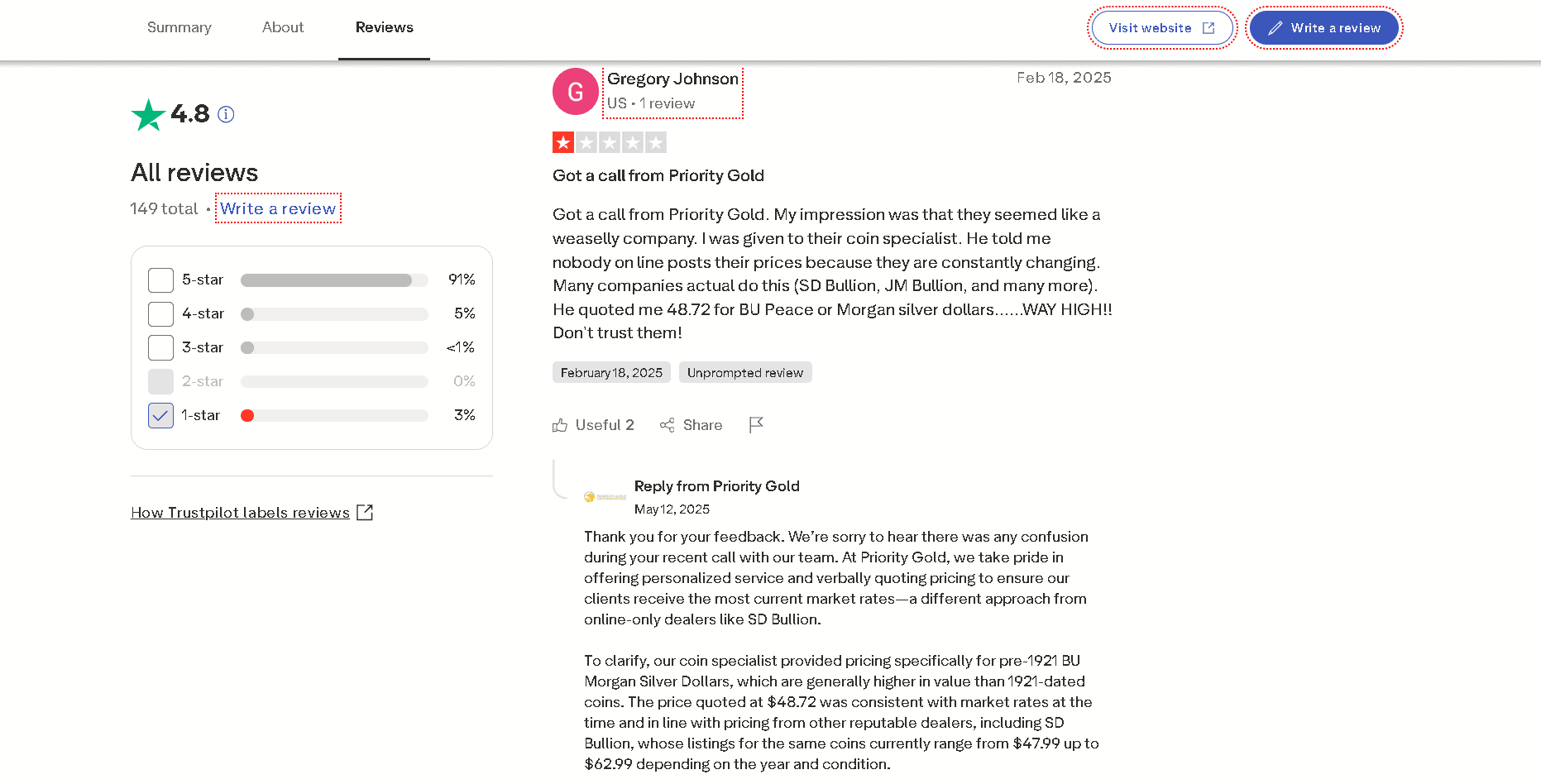Click the US · 1 review text
The height and width of the screenshot is (784, 1541).
pyautogui.click(x=651, y=103)
